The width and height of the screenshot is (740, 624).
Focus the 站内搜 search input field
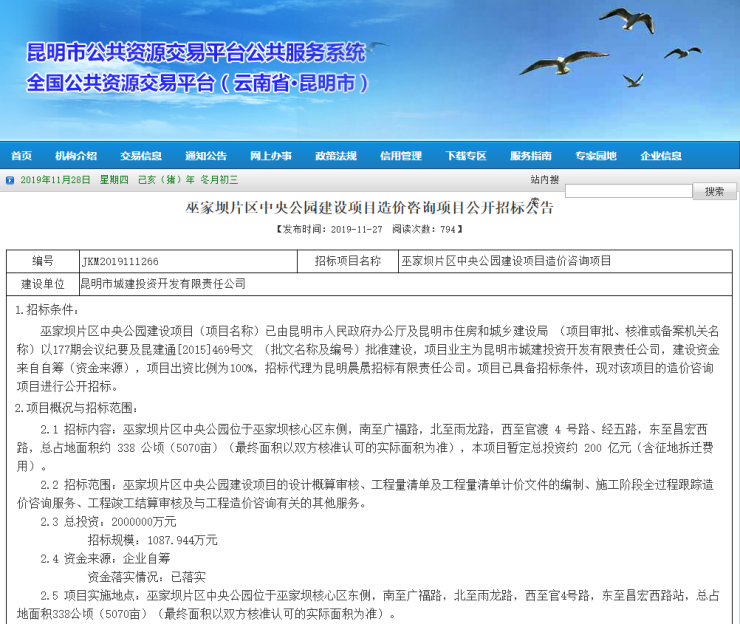pos(629,191)
